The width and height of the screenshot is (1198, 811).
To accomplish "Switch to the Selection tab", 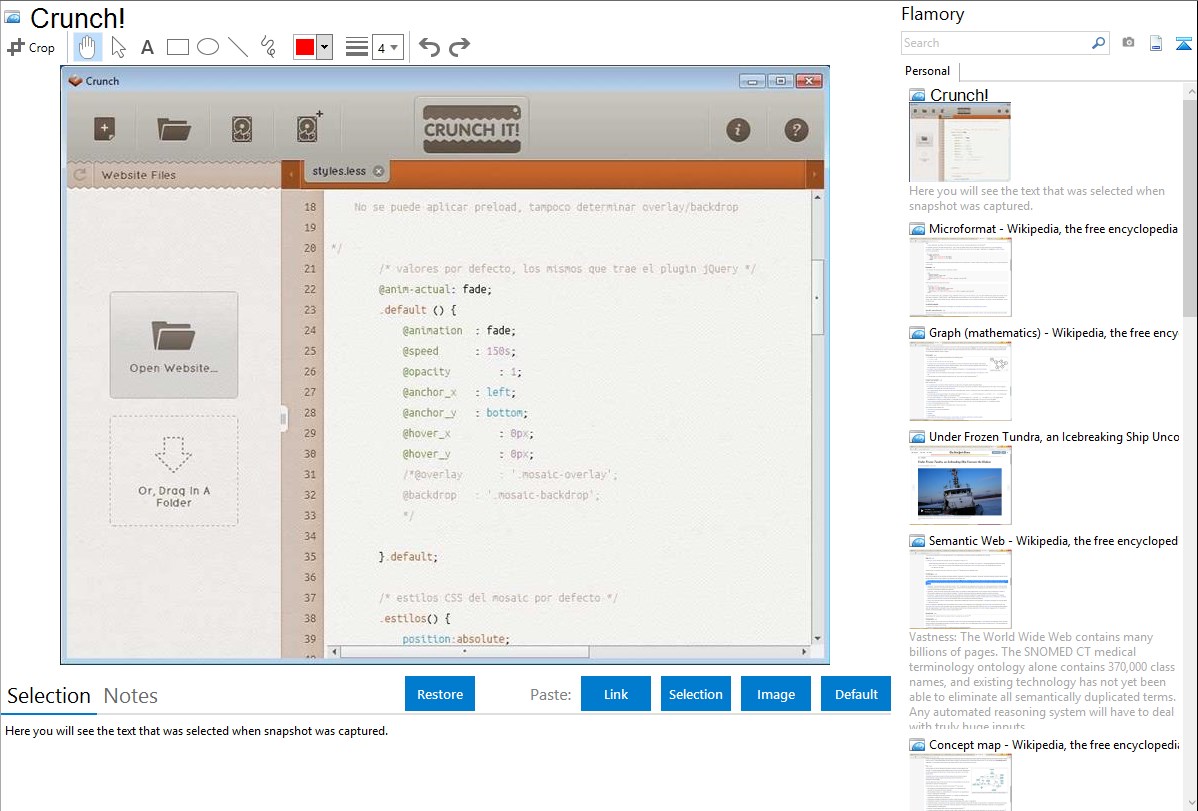I will (x=49, y=696).
